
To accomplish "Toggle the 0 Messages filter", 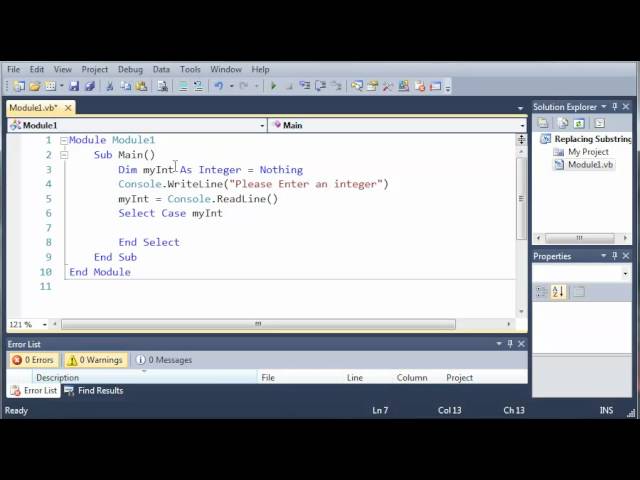I will click(163, 360).
